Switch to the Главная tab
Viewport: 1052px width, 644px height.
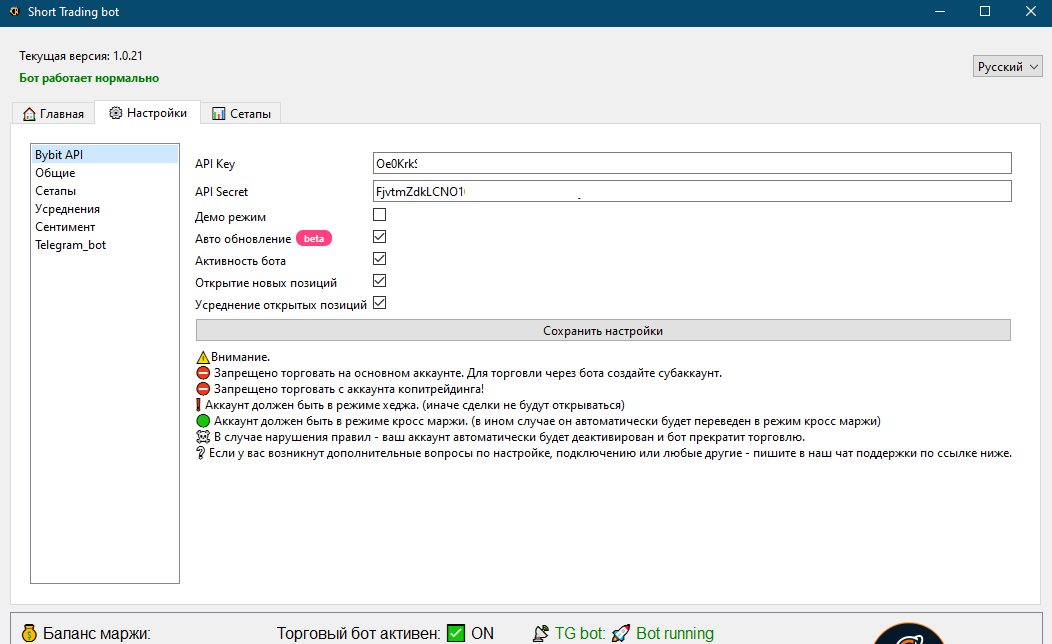point(54,114)
